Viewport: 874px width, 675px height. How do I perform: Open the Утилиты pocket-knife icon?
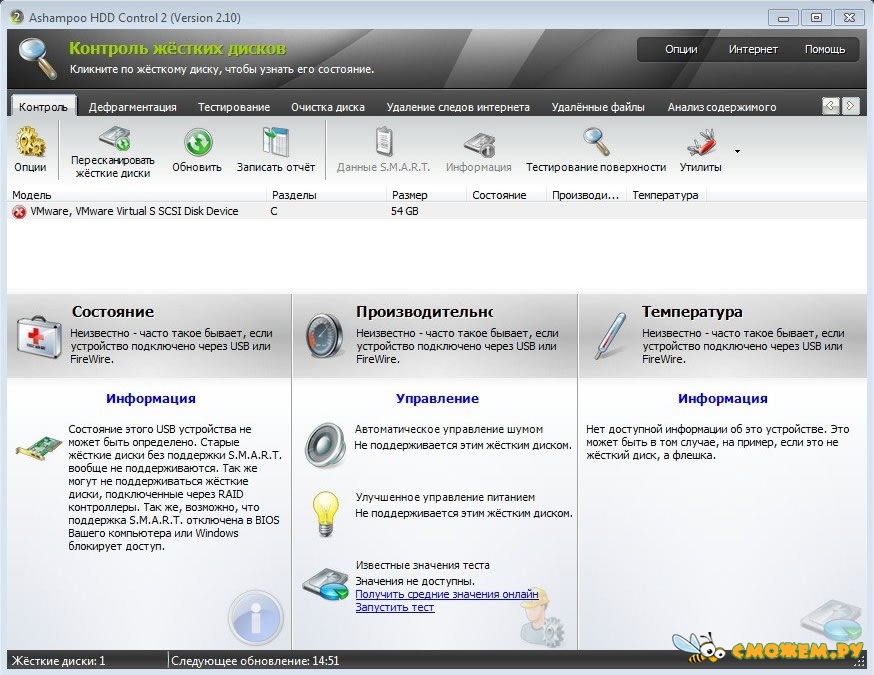coord(701,142)
